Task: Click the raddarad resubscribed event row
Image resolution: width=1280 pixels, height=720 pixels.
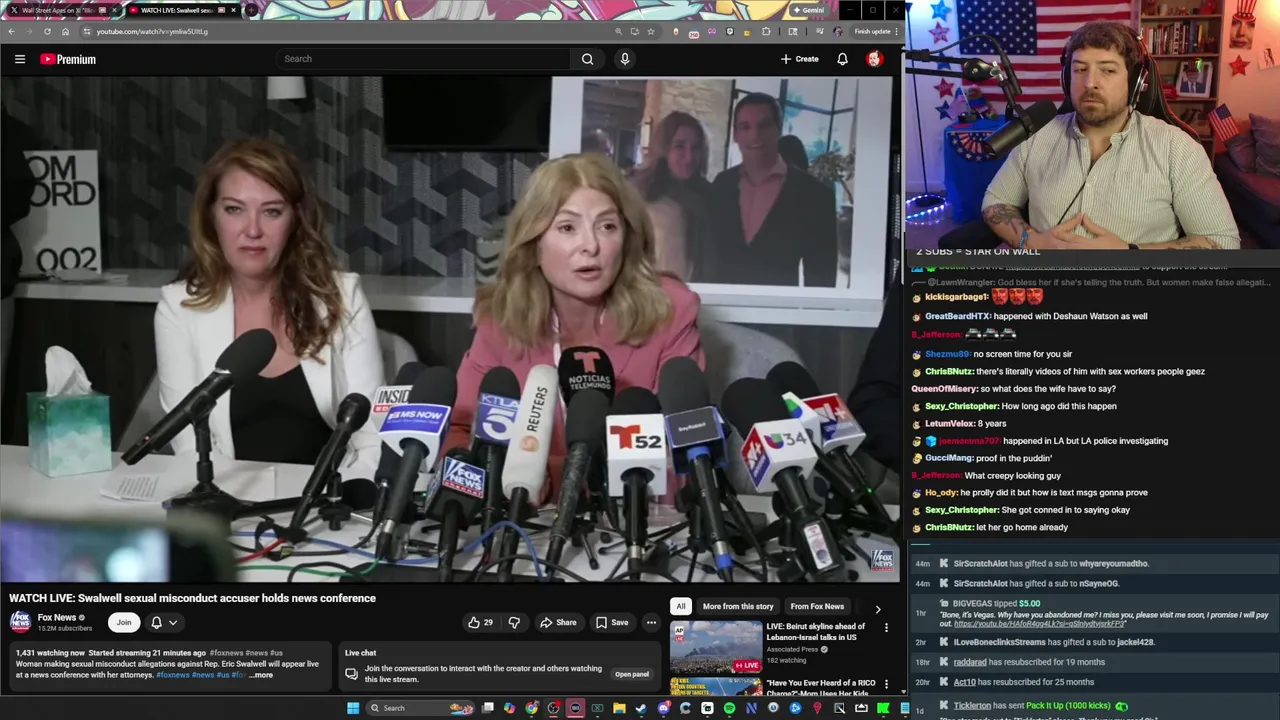Action: tap(1095, 662)
